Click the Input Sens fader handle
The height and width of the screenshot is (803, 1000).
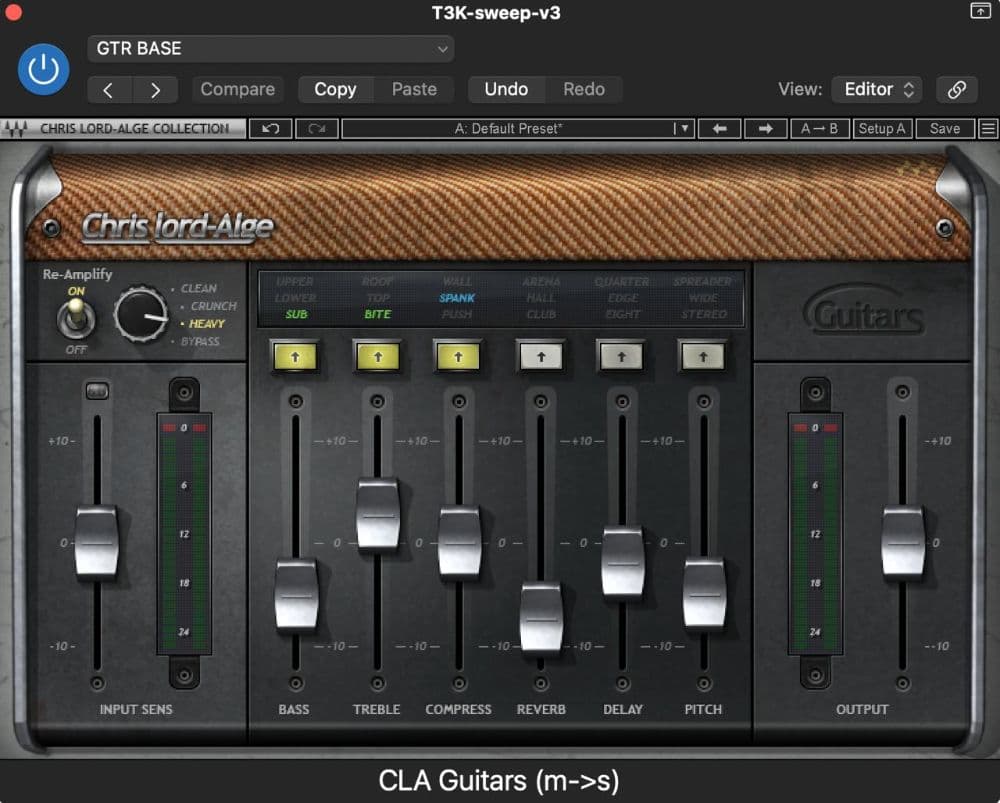[97, 542]
